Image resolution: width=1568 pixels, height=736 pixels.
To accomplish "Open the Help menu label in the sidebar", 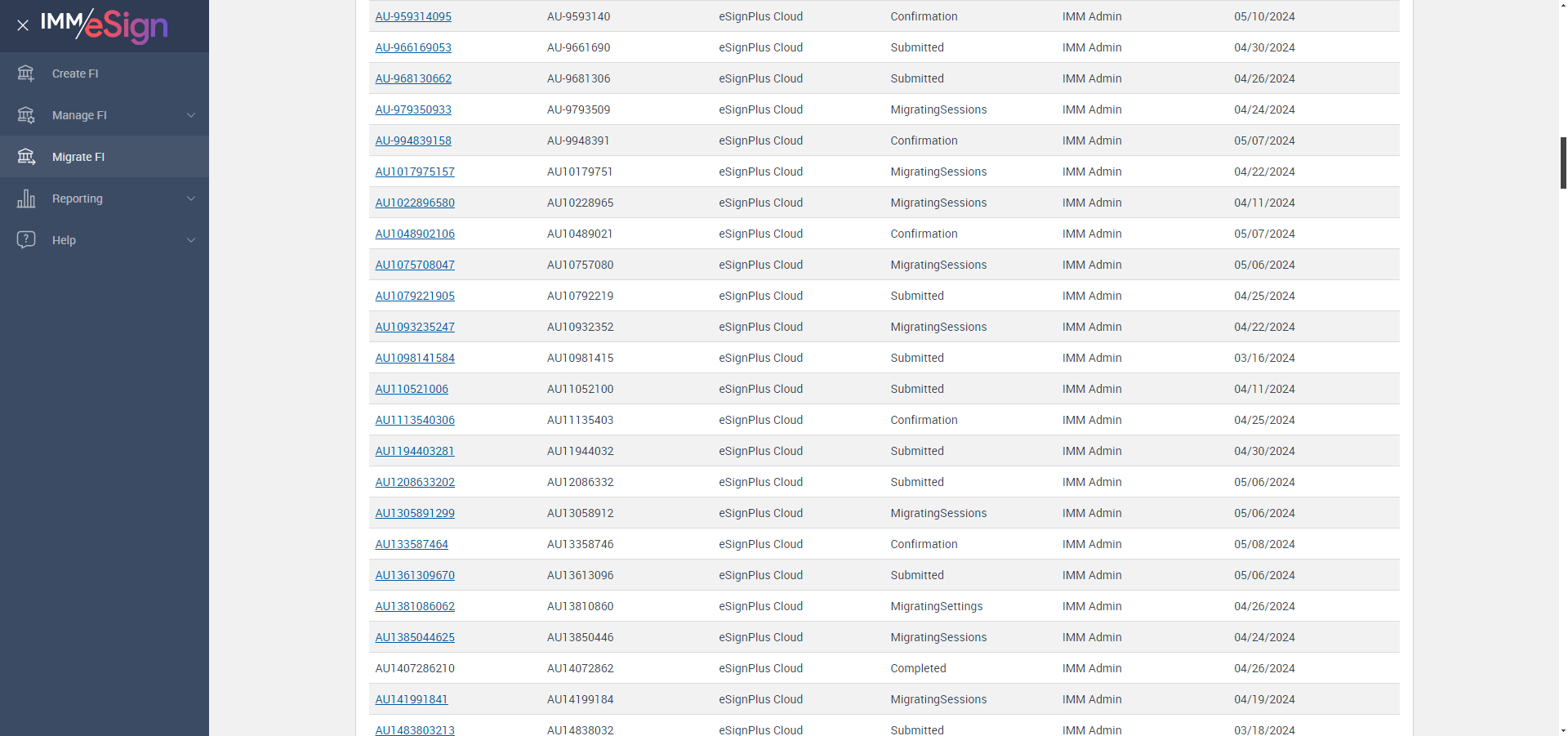I will point(64,240).
